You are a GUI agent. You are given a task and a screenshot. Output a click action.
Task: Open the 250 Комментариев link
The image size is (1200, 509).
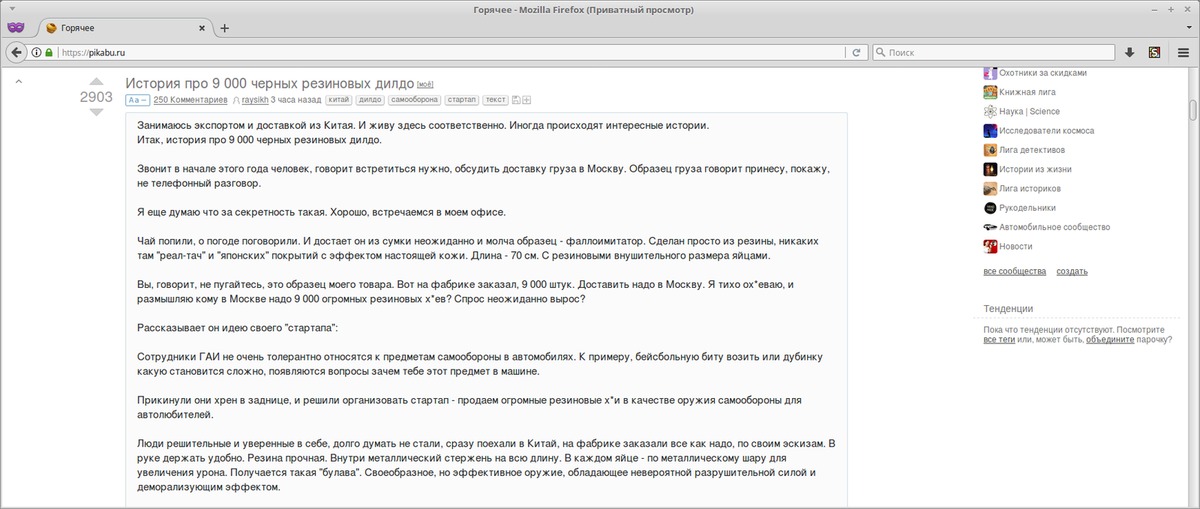pos(190,100)
